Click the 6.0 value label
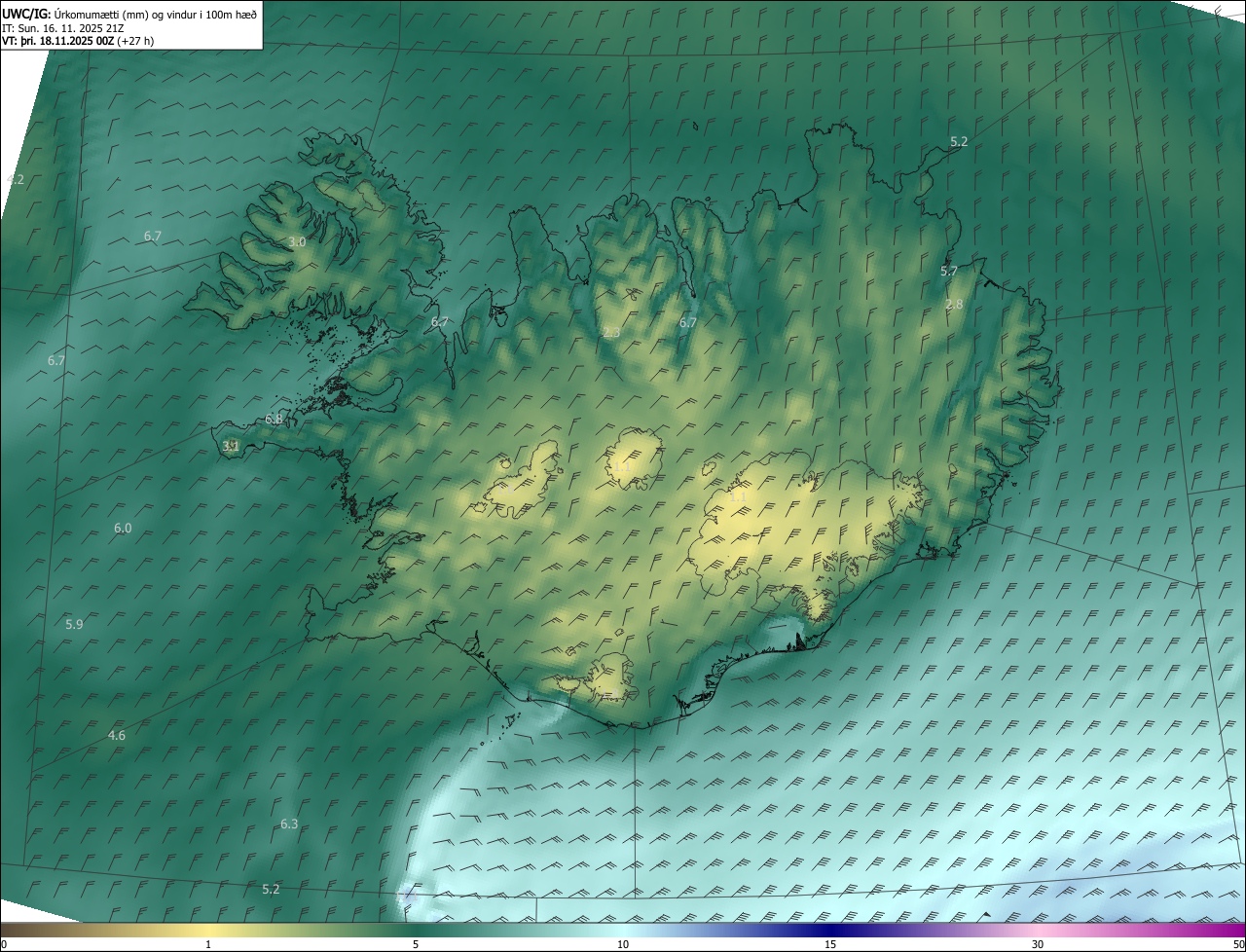Viewport: 1246px width, 952px height. point(123,528)
